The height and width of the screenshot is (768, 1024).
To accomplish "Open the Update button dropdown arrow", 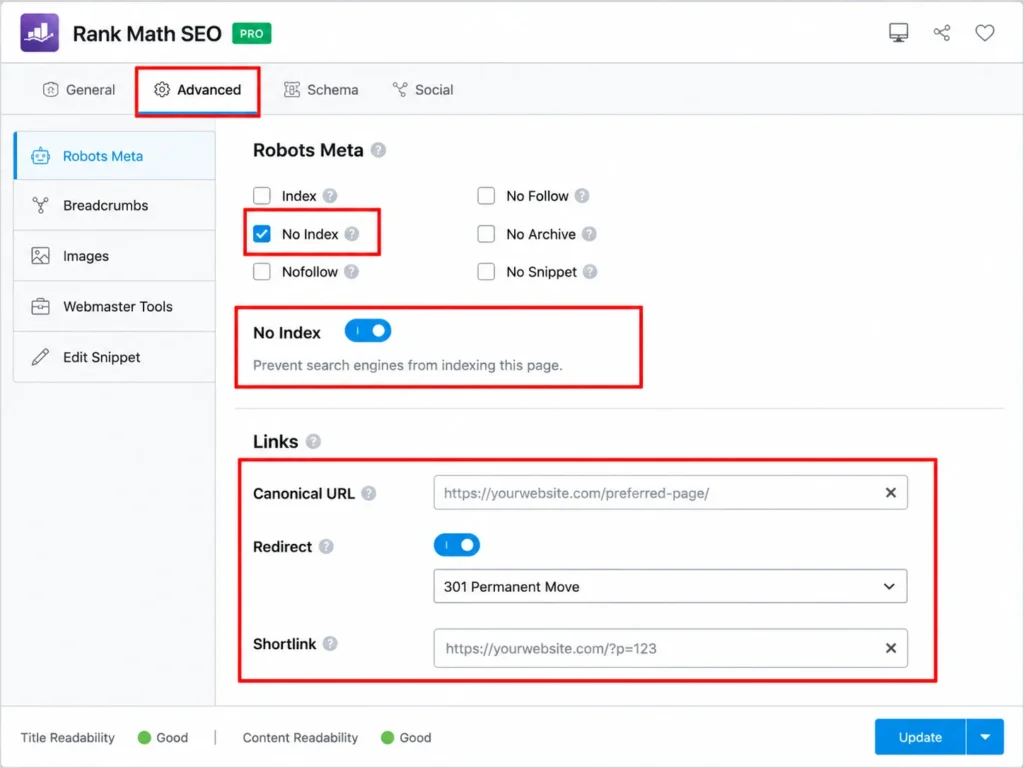I will (x=985, y=737).
